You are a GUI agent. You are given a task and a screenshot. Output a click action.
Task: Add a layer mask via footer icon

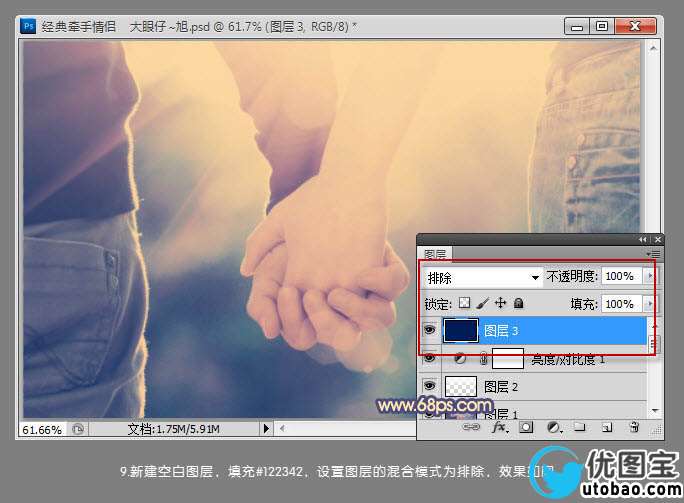coord(526,427)
